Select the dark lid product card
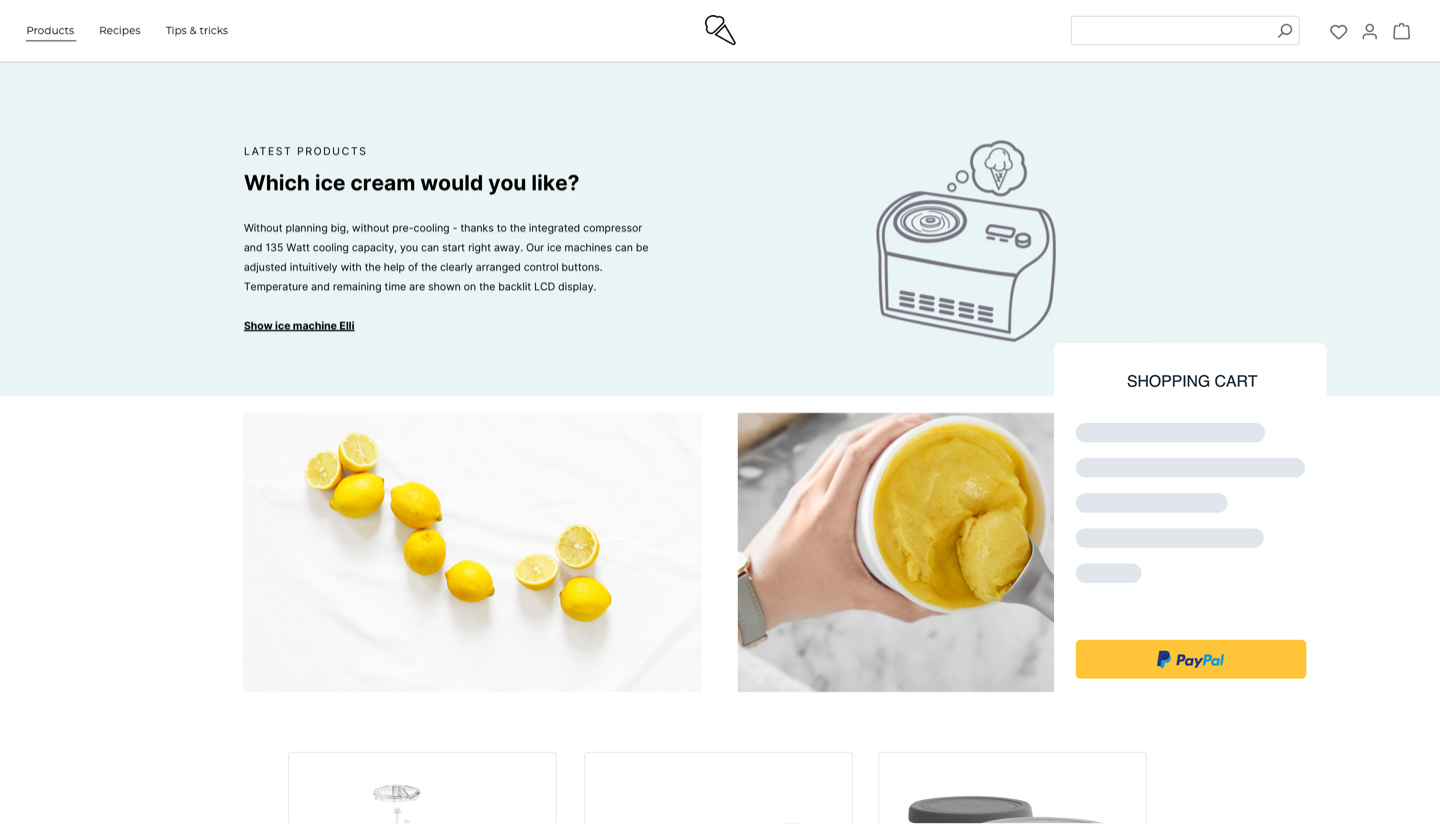Viewport: 1440px width, 824px height. [x=1012, y=788]
